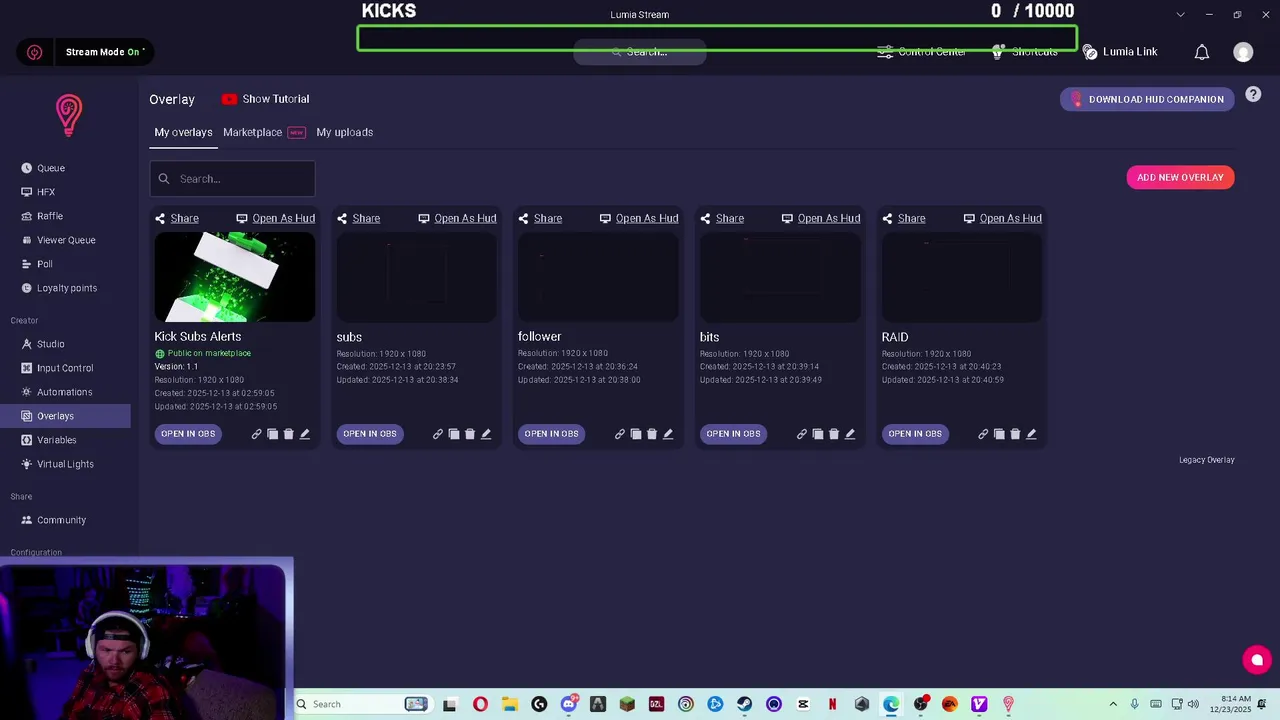1280x720 pixels.
Task: Copy link of subs overlay
Action: coord(438,434)
